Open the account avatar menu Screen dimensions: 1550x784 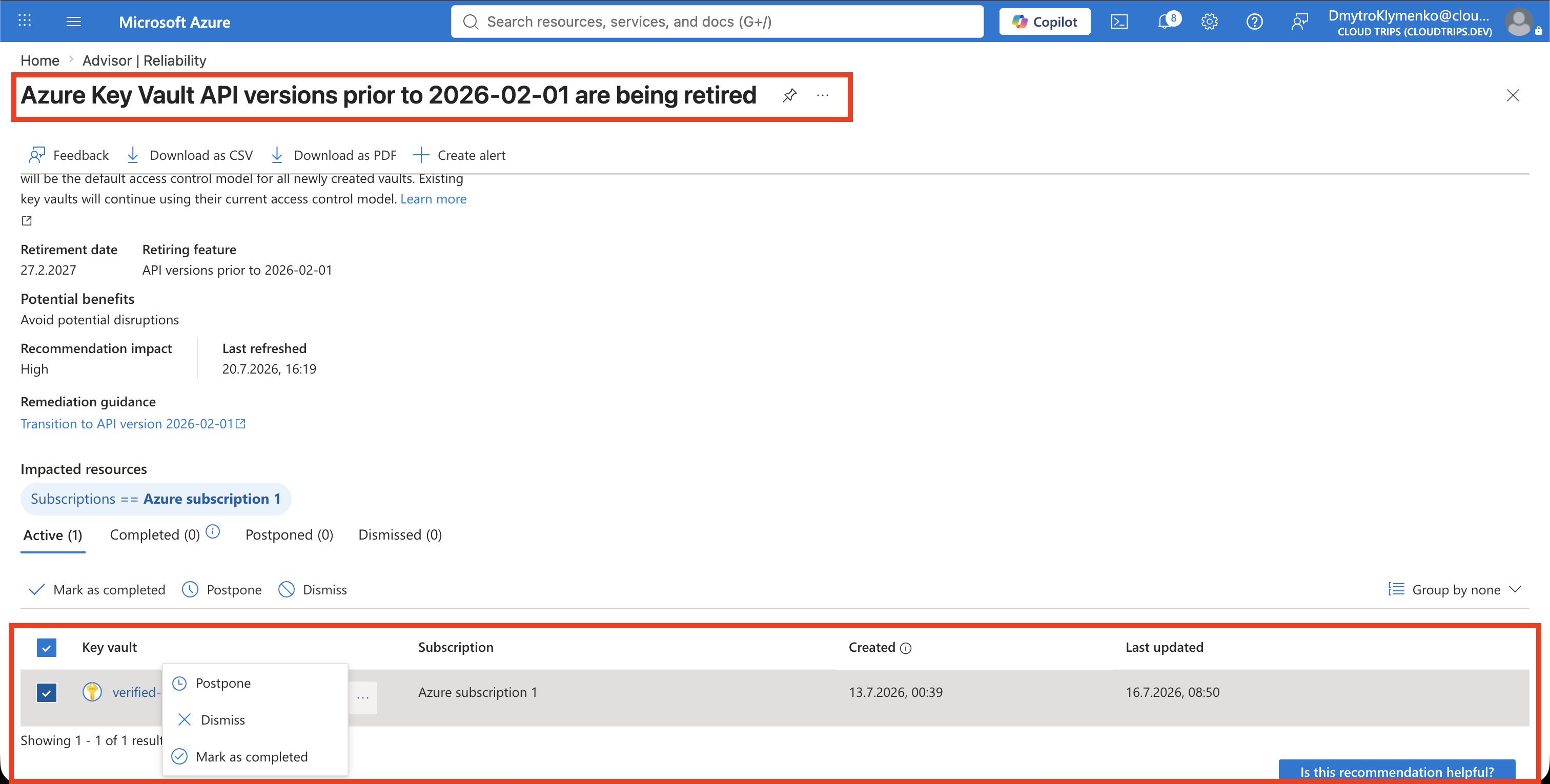(1520, 22)
